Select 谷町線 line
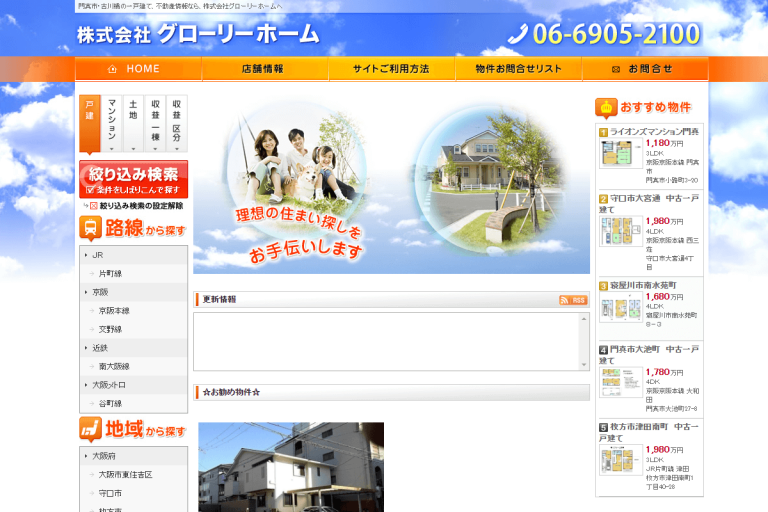 (x=110, y=404)
